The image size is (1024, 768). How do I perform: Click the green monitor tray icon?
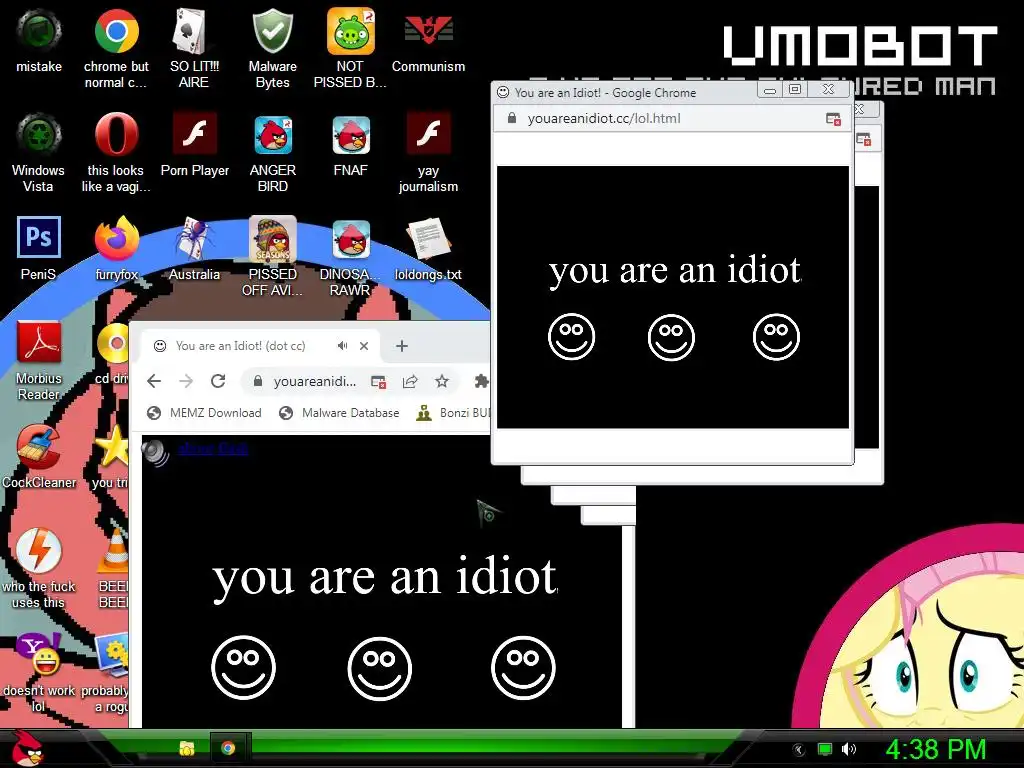point(825,749)
